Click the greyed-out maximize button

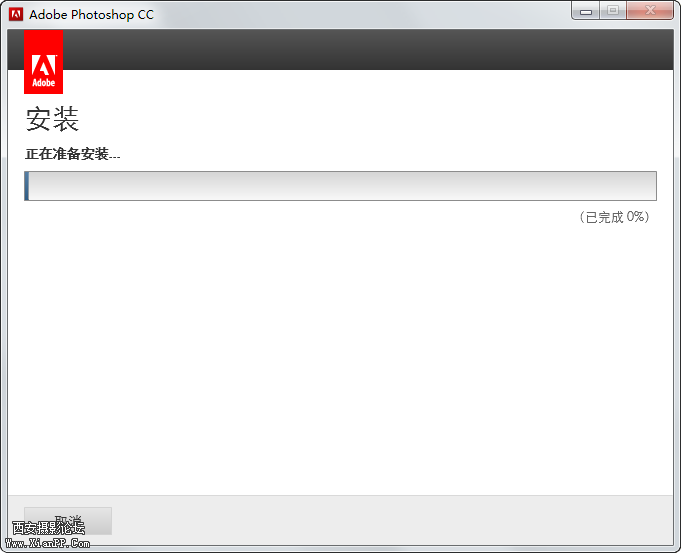click(611, 12)
